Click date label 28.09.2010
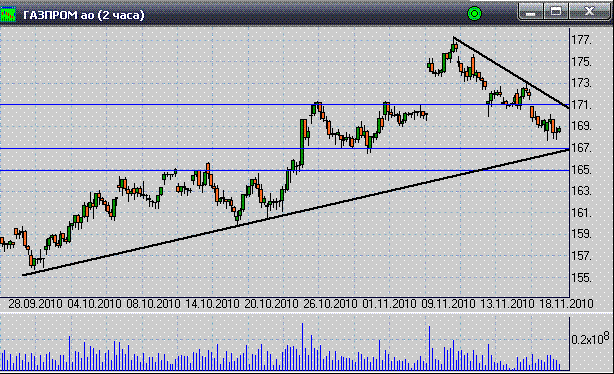The width and height of the screenshot is (614, 374). pos(35,304)
